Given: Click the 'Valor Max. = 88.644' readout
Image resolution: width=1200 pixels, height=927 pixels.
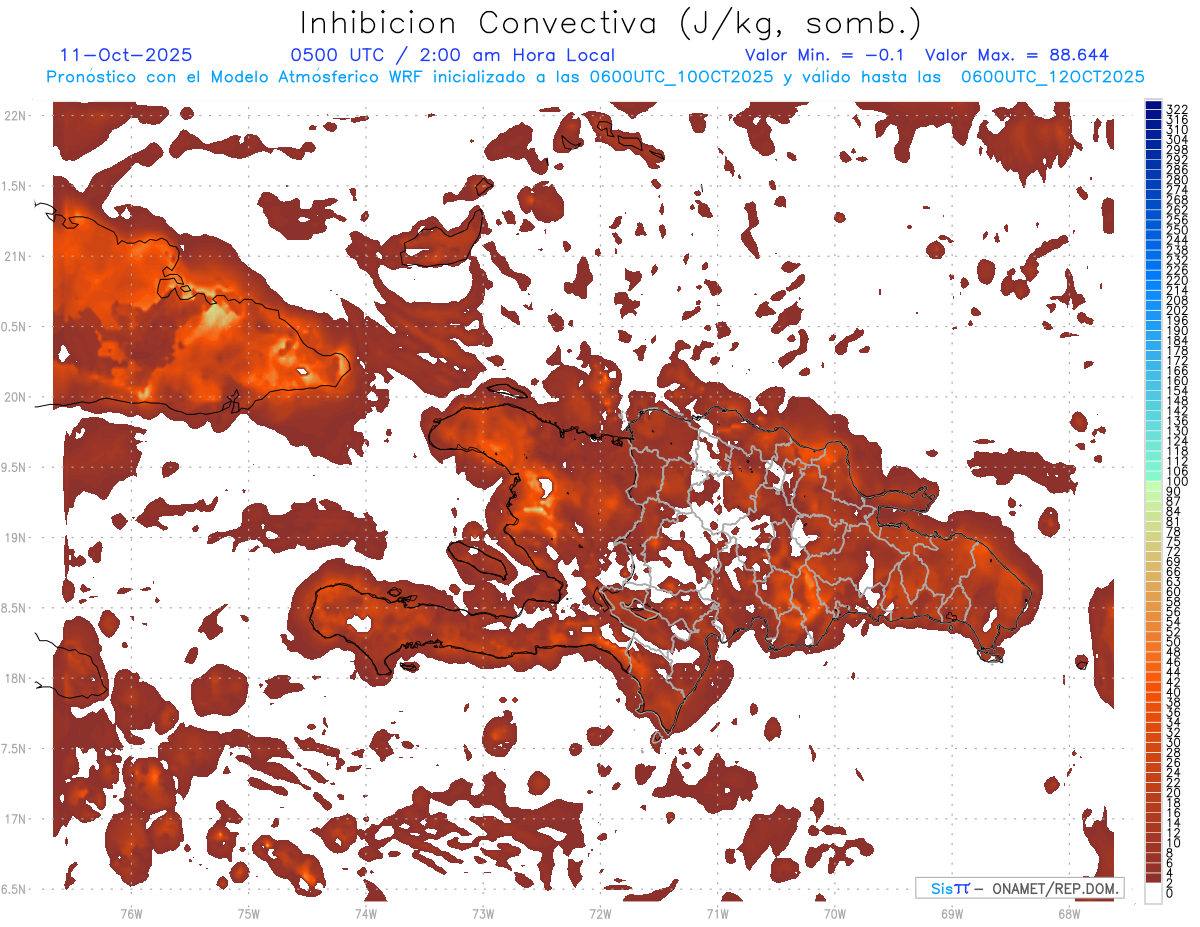Looking at the screenshot, I should pyautogui.click(x=1017, y=55).
